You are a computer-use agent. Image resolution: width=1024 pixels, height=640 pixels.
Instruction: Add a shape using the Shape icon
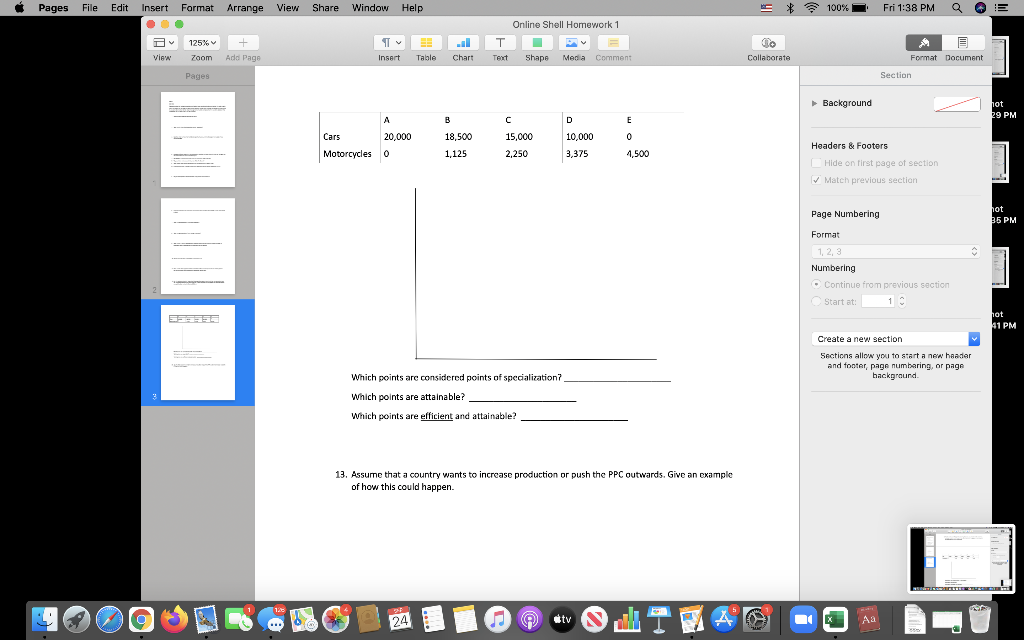[x=537, y=42]
